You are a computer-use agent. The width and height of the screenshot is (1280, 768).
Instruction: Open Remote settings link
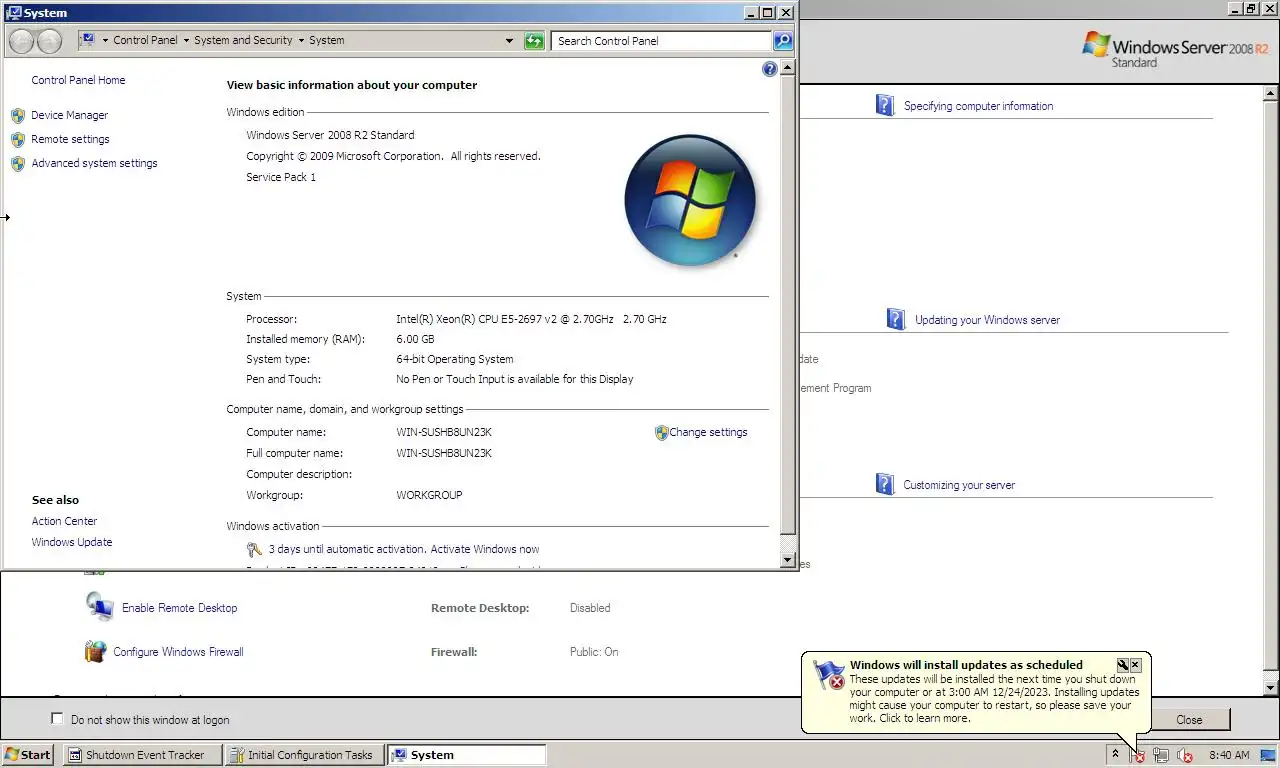click(70, 139)
